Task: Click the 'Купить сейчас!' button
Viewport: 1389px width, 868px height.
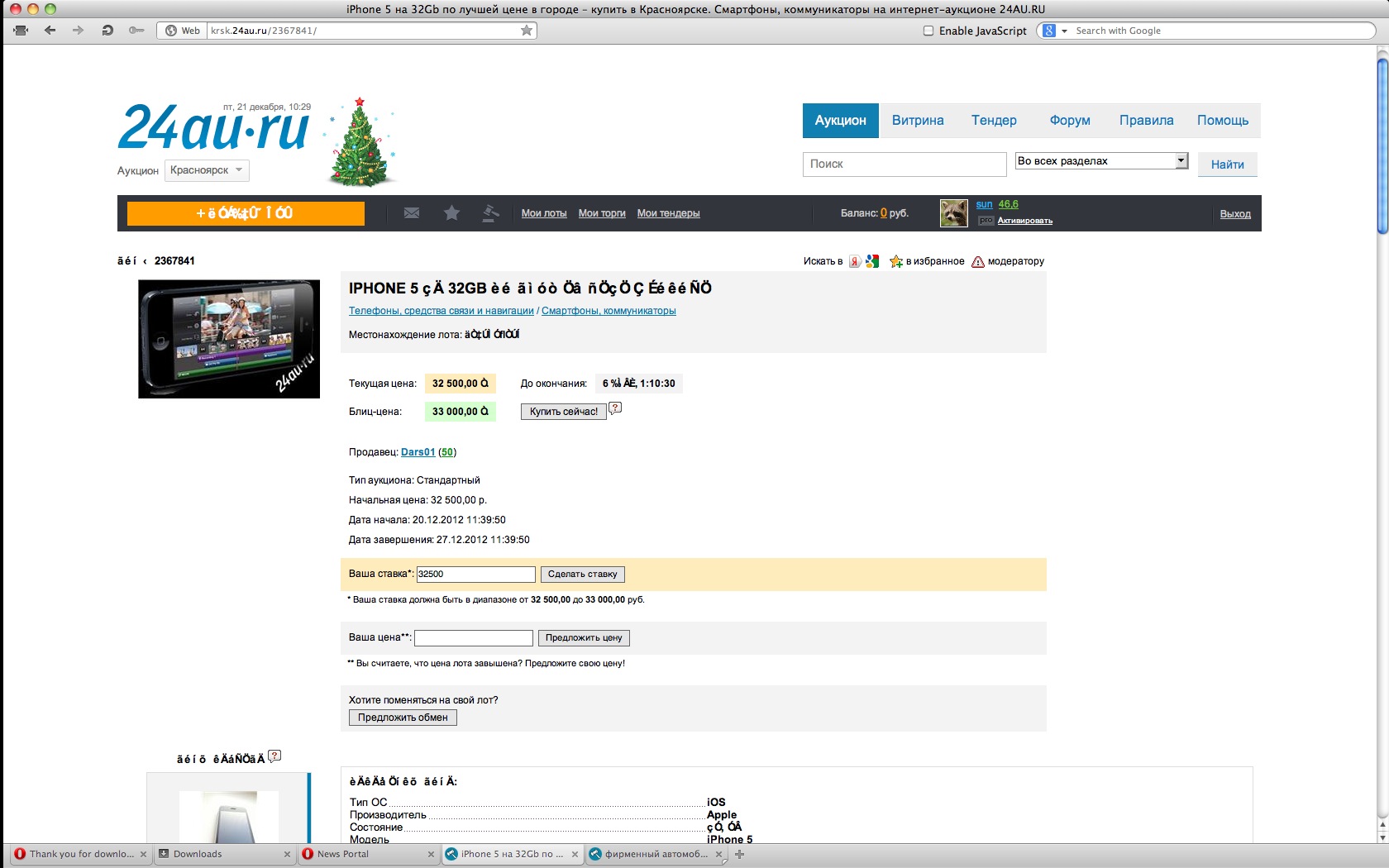Action: pos(564,412)
